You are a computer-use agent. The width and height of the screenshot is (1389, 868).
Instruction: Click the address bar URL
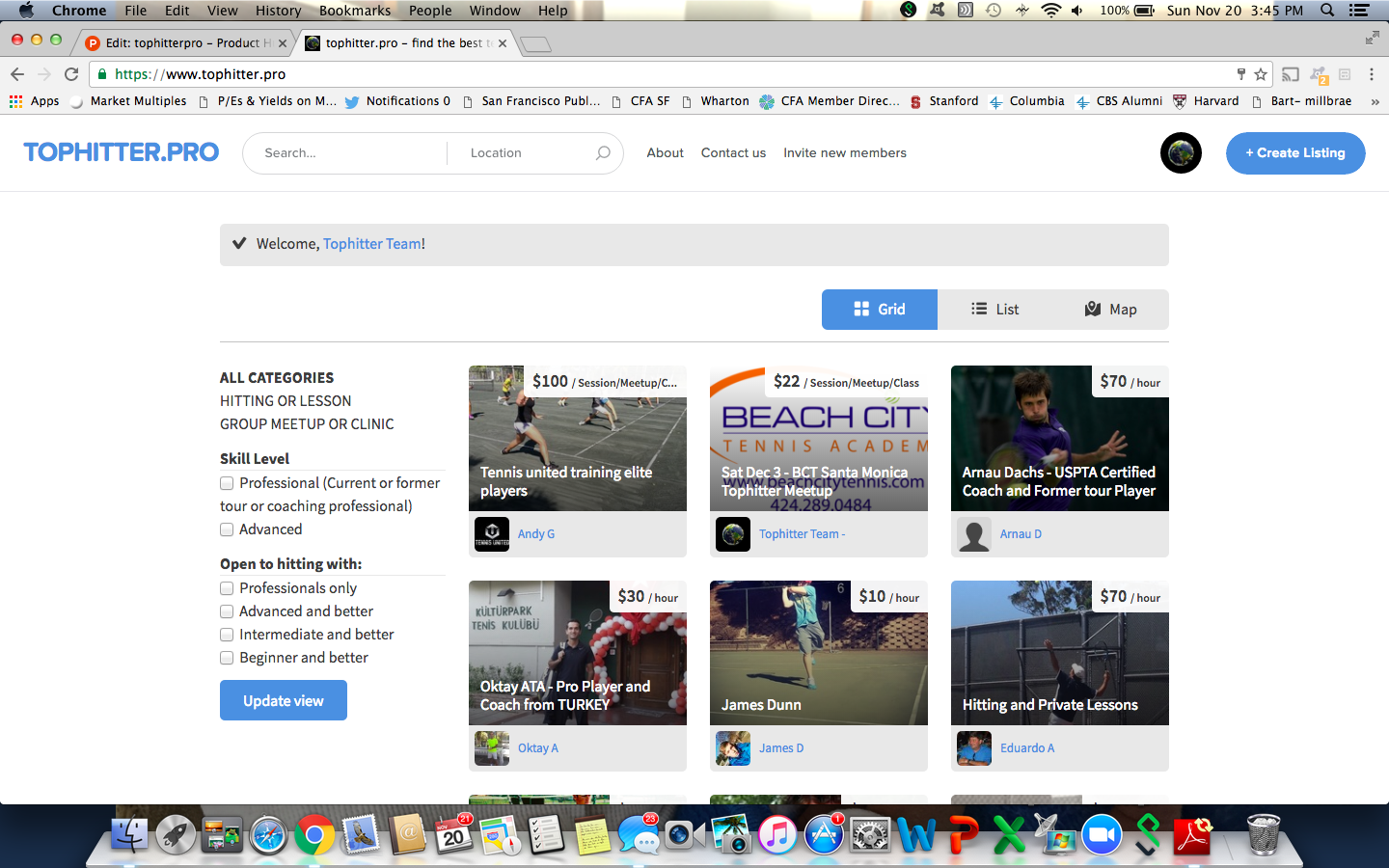coord(200,74)
